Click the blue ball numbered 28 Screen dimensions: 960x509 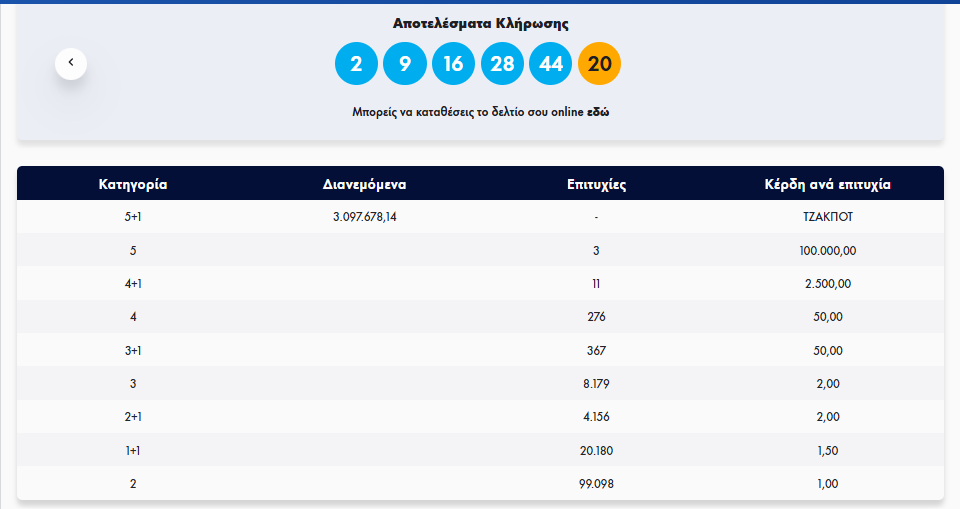502,64
